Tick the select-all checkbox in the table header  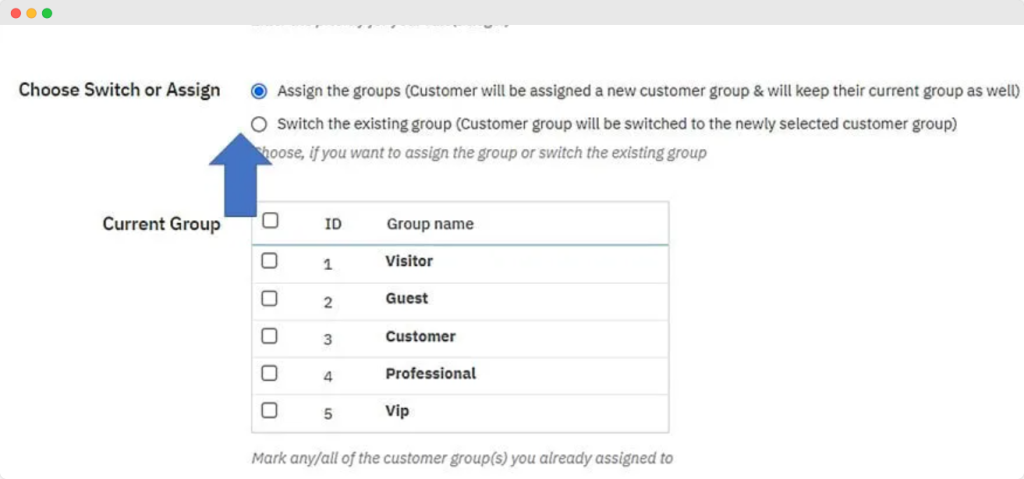pyautogui.click(x=269, y=222)
